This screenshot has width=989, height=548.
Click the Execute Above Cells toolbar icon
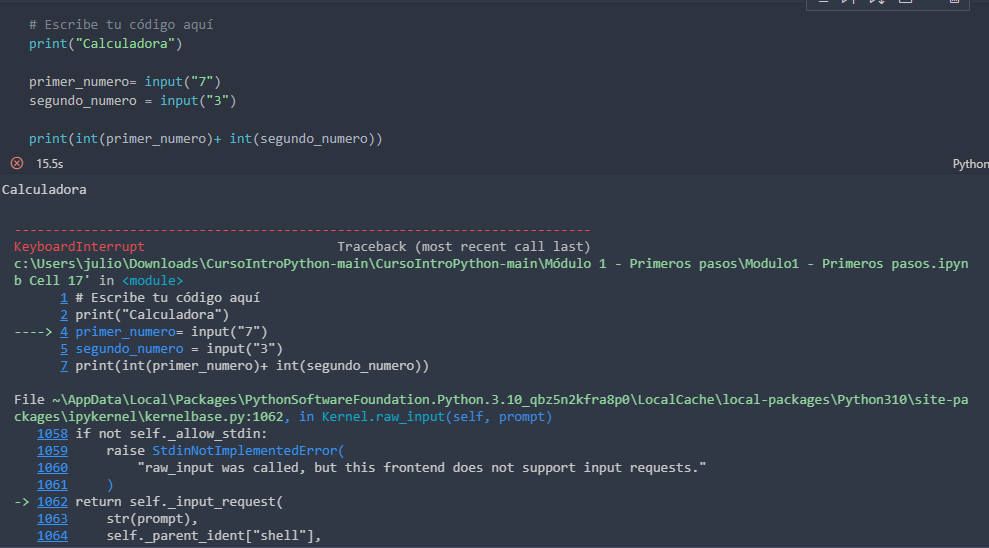tap(848, 2)
